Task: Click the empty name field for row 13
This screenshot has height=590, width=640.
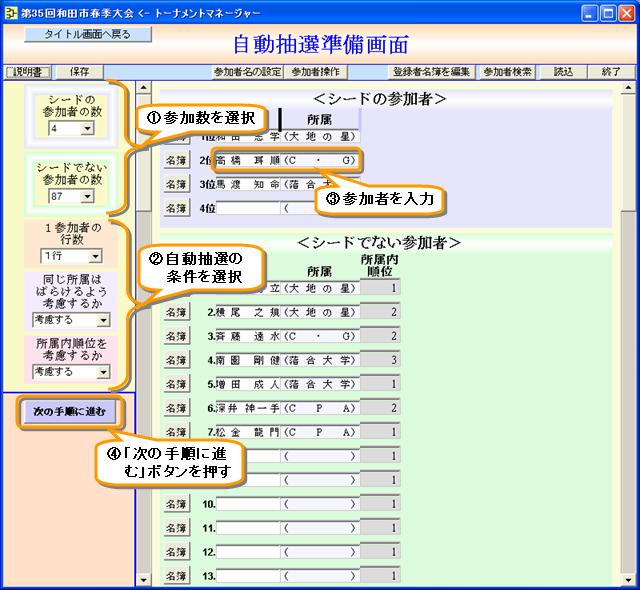Action: pyautogui.click(x=248, y=576)
